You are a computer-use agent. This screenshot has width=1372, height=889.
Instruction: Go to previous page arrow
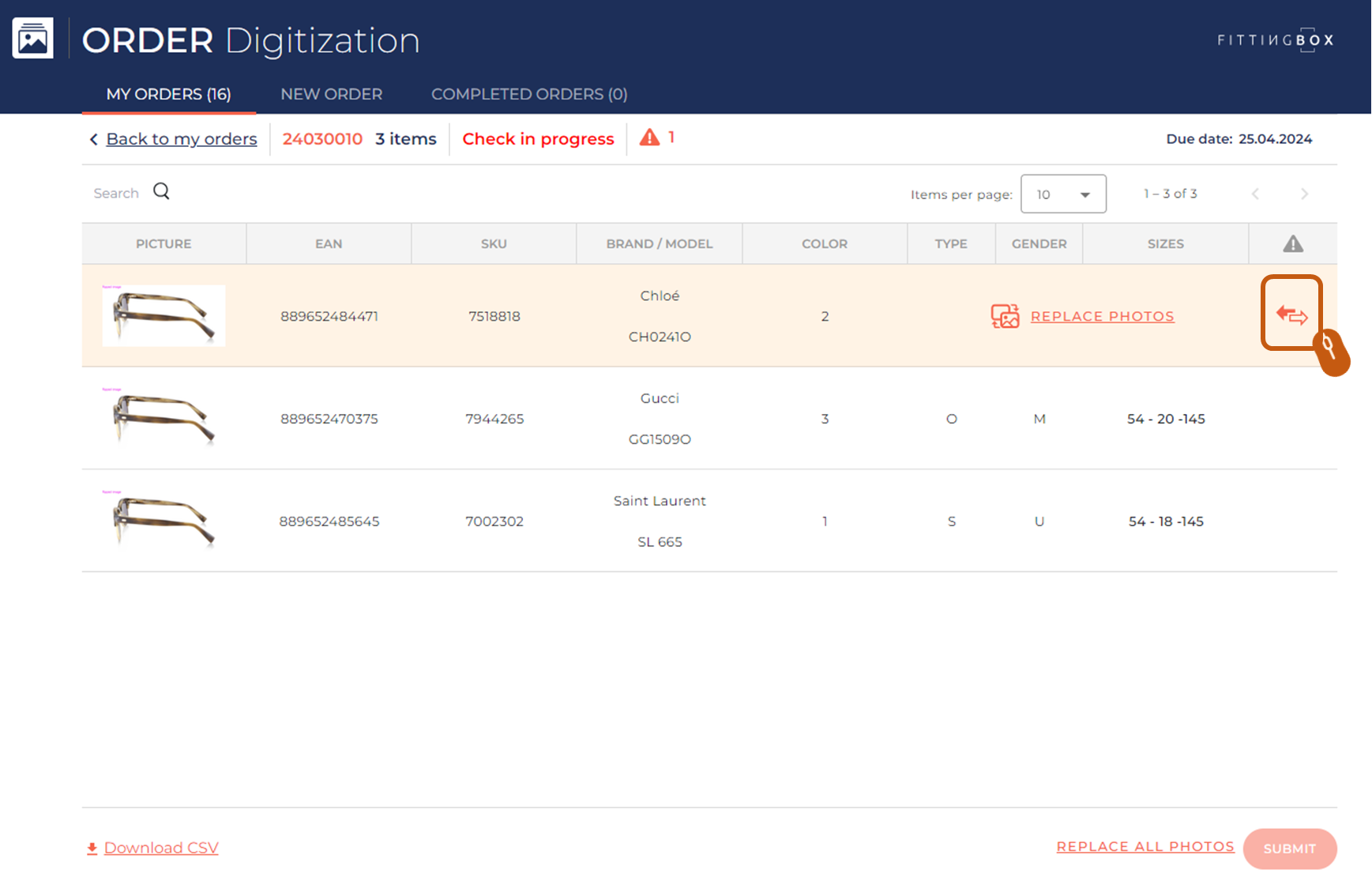coord(1255,194)
